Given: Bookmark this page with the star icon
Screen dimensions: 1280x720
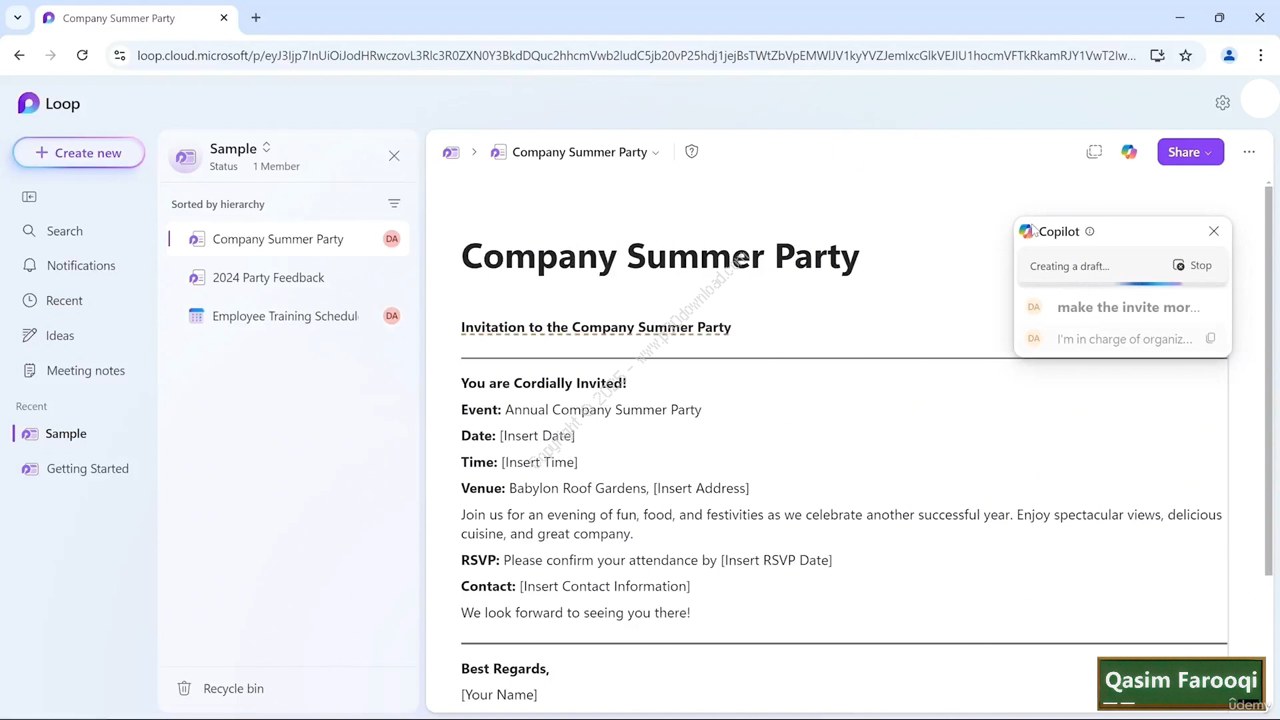Looking at the screenshot, I should [x=1185, y=55].
